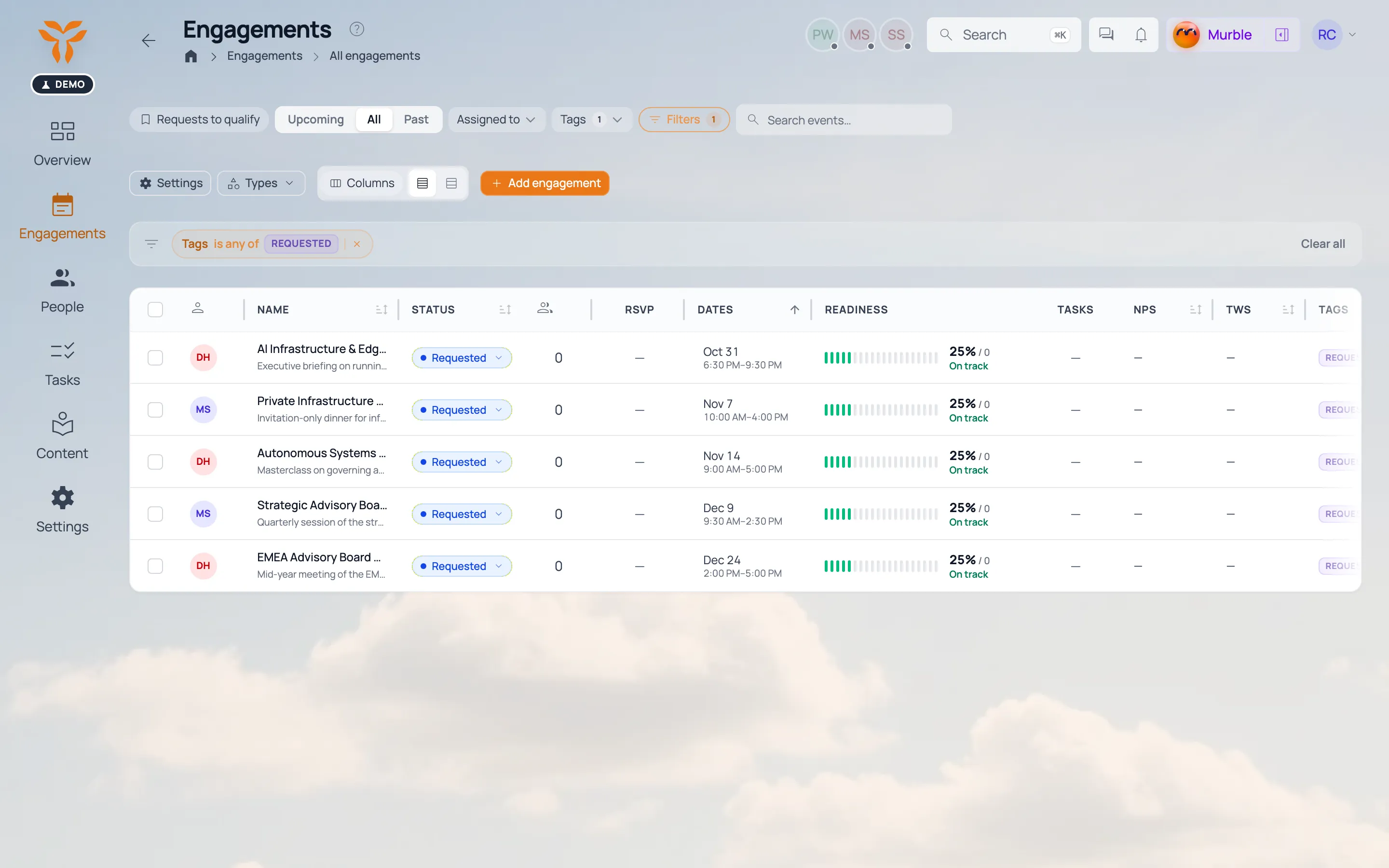
Task: Open the Columns button
Action: click(362, 183)
